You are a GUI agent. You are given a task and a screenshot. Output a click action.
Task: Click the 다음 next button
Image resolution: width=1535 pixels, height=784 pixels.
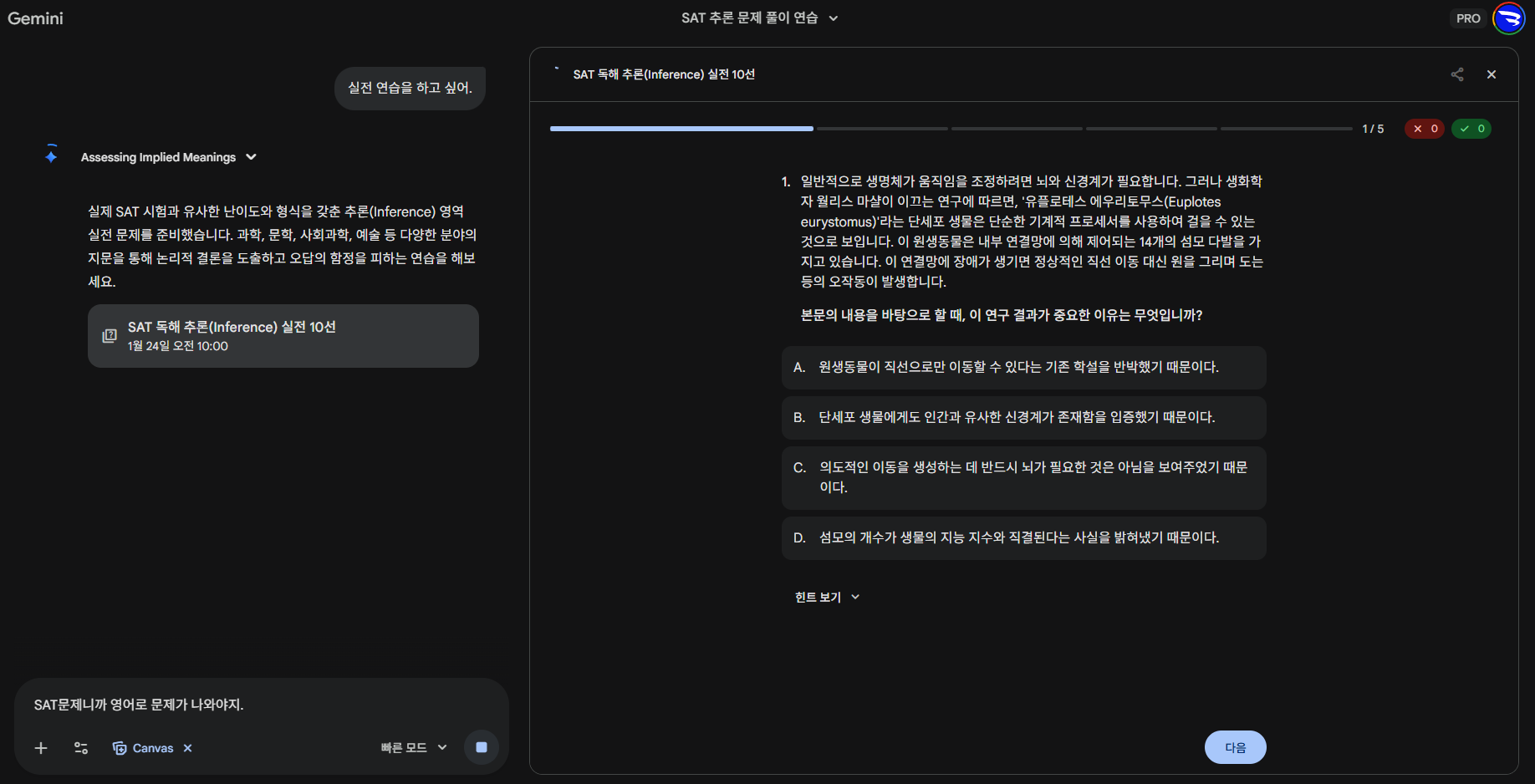1235,747
